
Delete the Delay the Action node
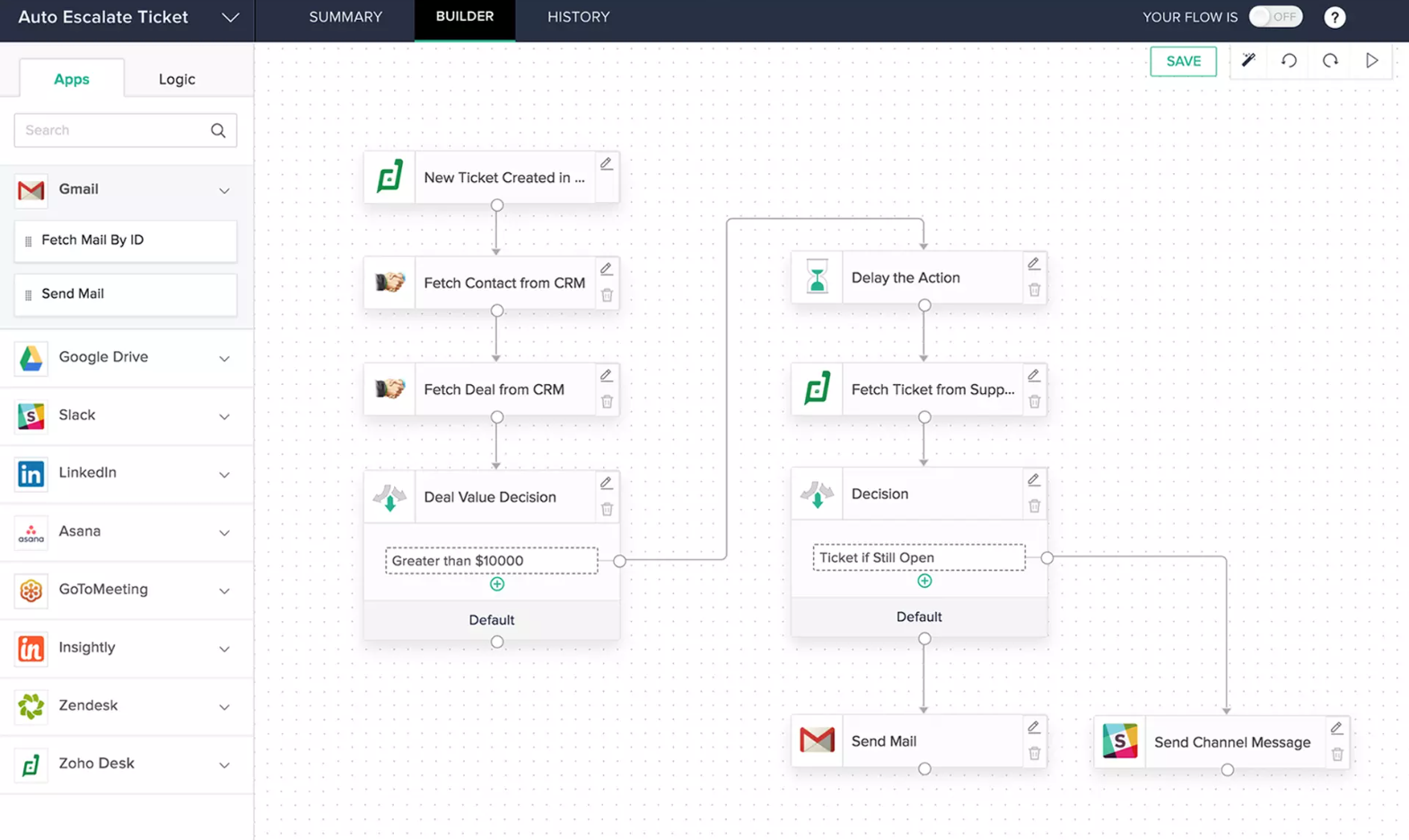[1034, 290]
